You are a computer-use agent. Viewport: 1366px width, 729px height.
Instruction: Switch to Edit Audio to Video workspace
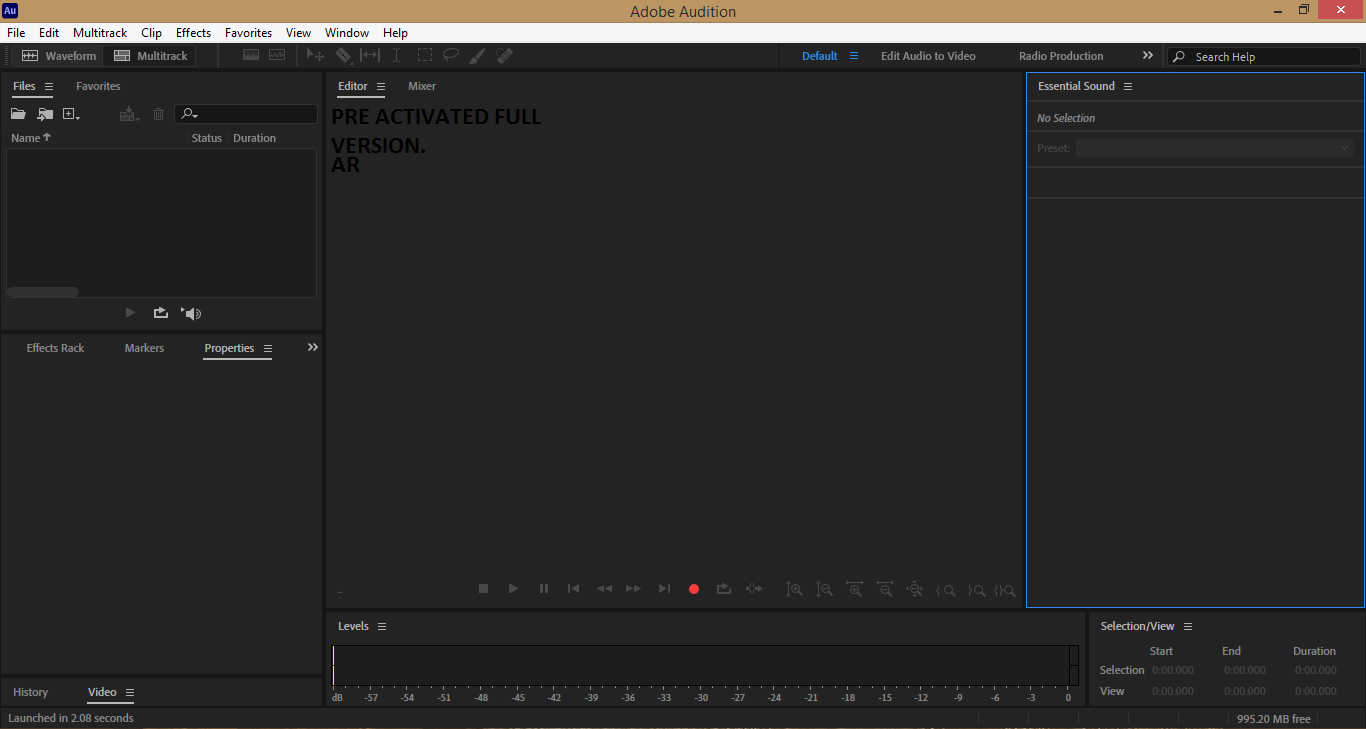coord(928,56)
